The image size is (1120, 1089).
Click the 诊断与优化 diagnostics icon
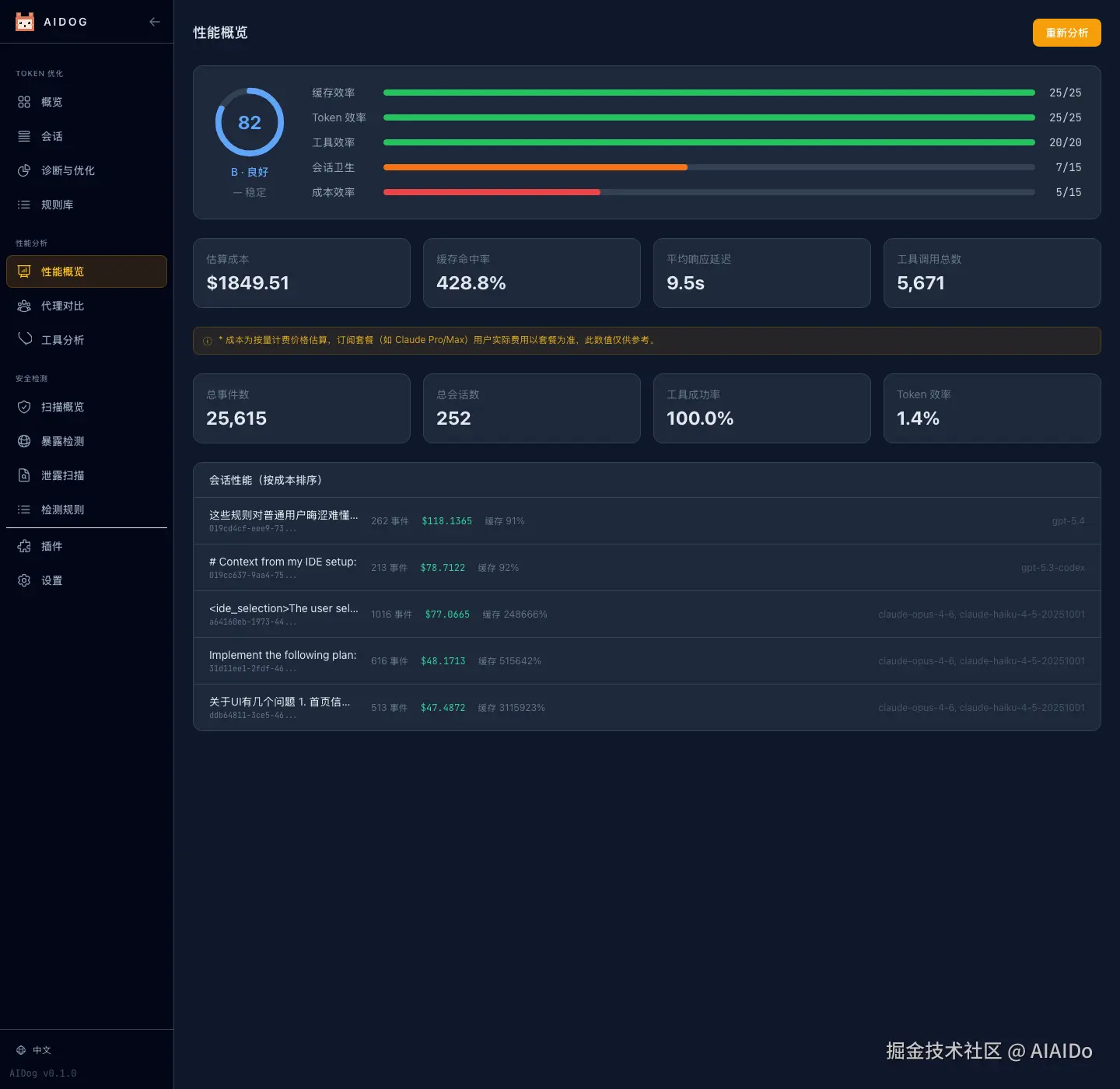click(x=23, y=170)
